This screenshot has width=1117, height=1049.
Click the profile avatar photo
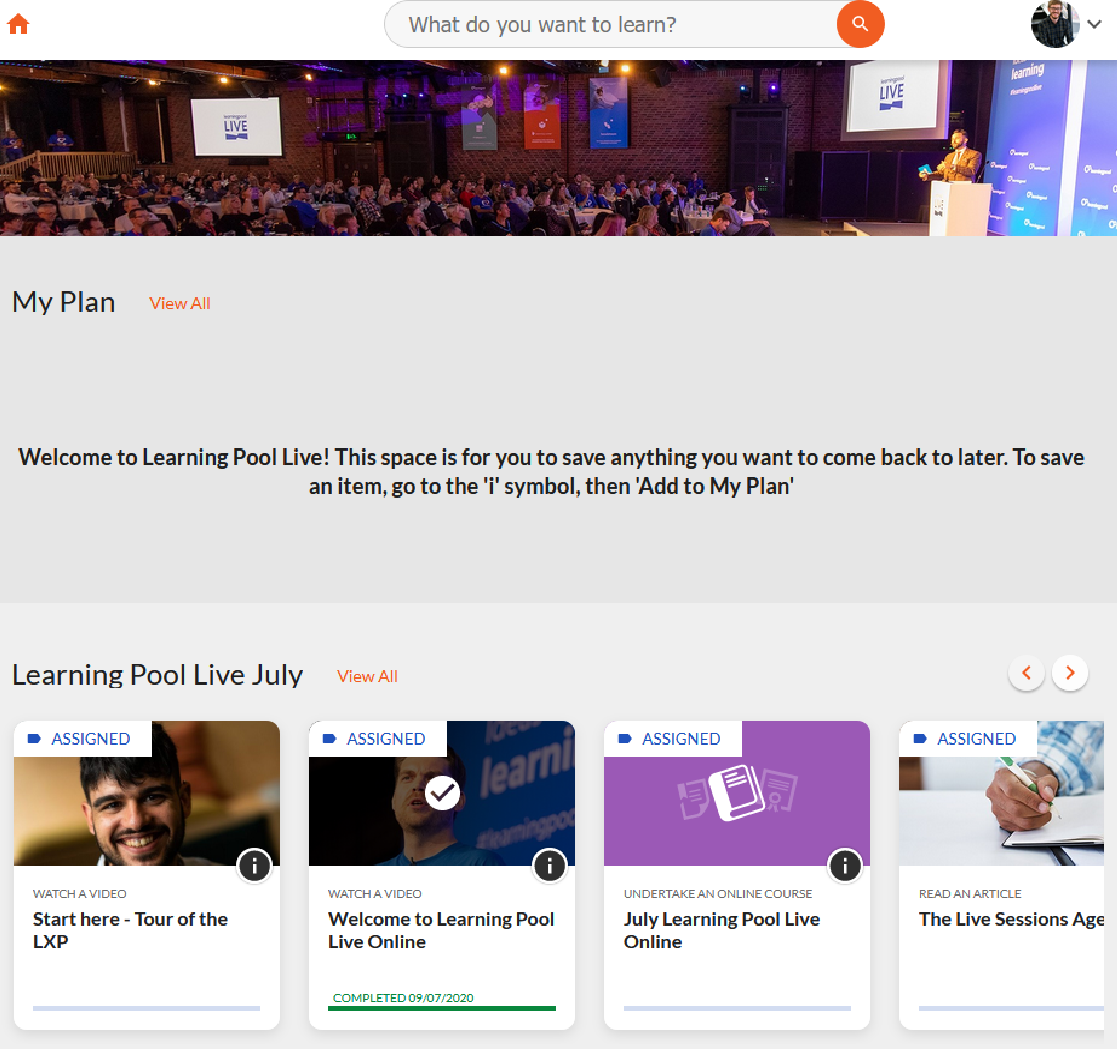click(1055, 24)
